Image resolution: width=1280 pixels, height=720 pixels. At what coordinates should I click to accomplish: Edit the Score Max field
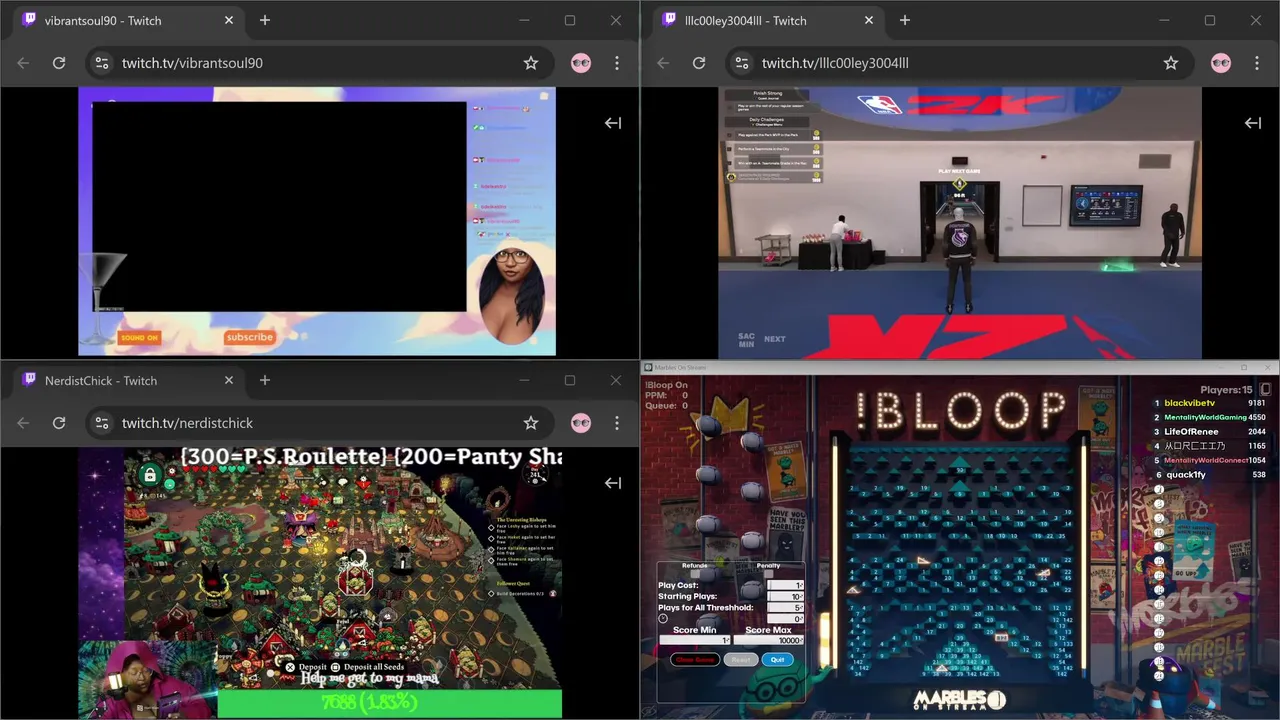[768, 640]
